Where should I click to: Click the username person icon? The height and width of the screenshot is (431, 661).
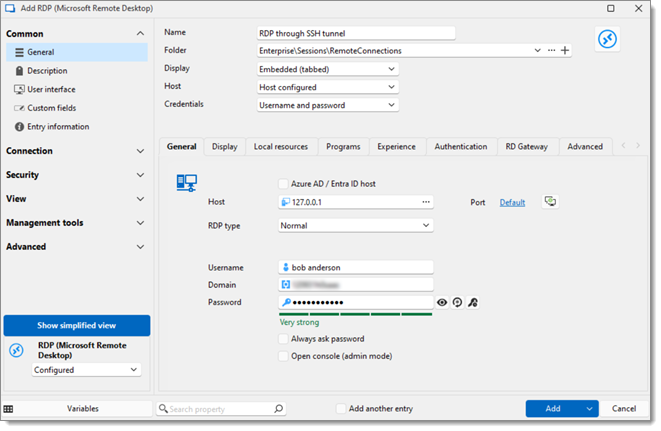[x=285, y=267]
